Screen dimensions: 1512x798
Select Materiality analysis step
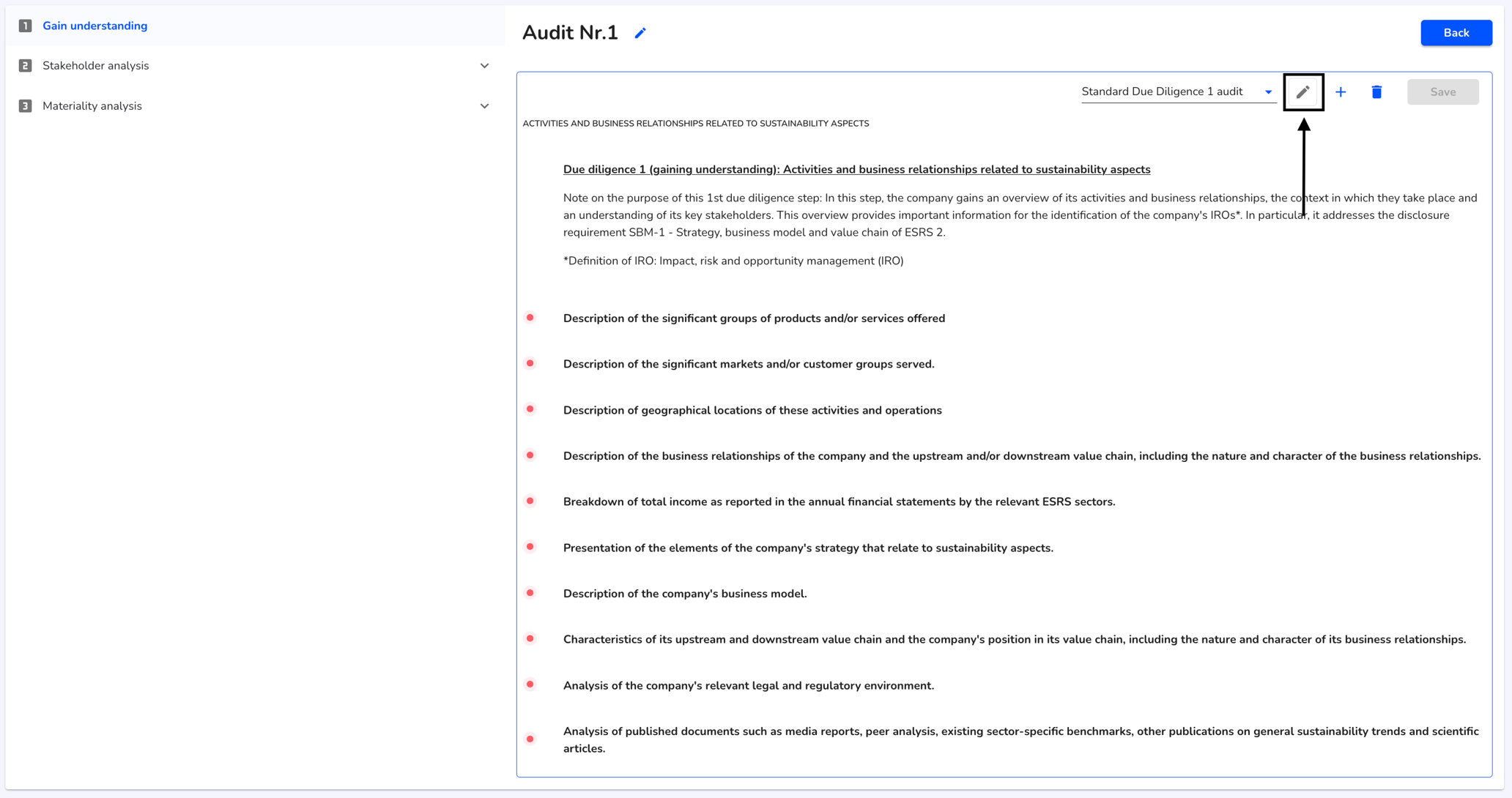[92, 106]
